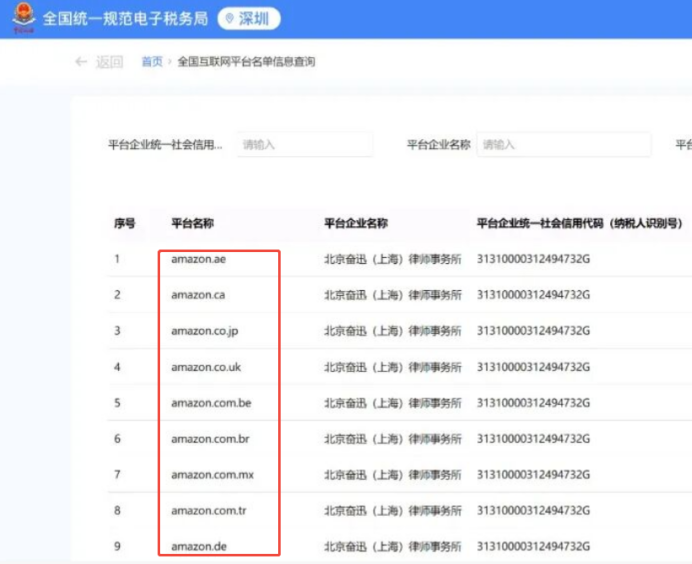Viewport: 692px width, 564px height.
Task: Select the amazon.com.tr platform cell
Action: (209, 511)
